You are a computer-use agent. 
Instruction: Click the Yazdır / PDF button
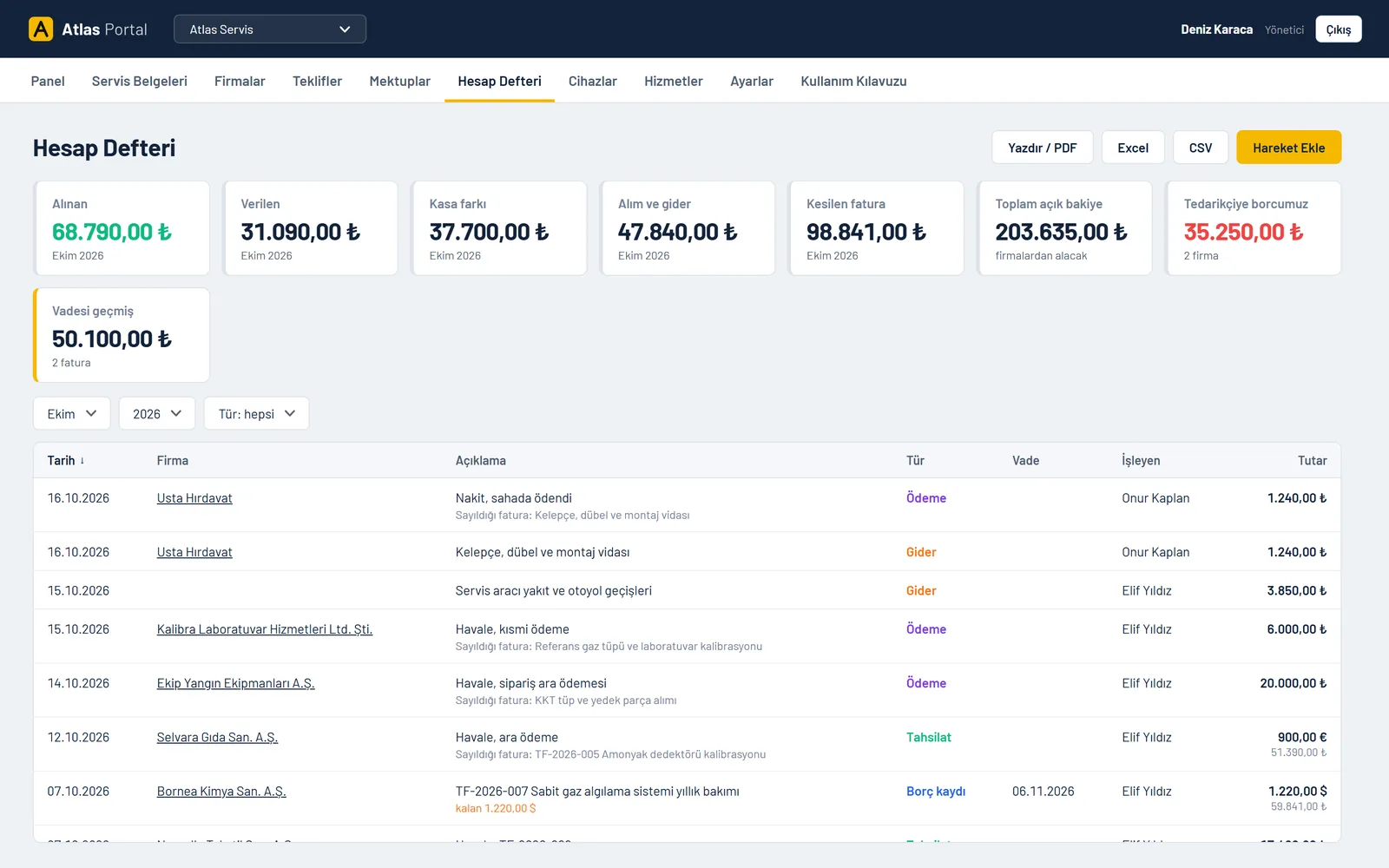click(x=1043, y=148)
